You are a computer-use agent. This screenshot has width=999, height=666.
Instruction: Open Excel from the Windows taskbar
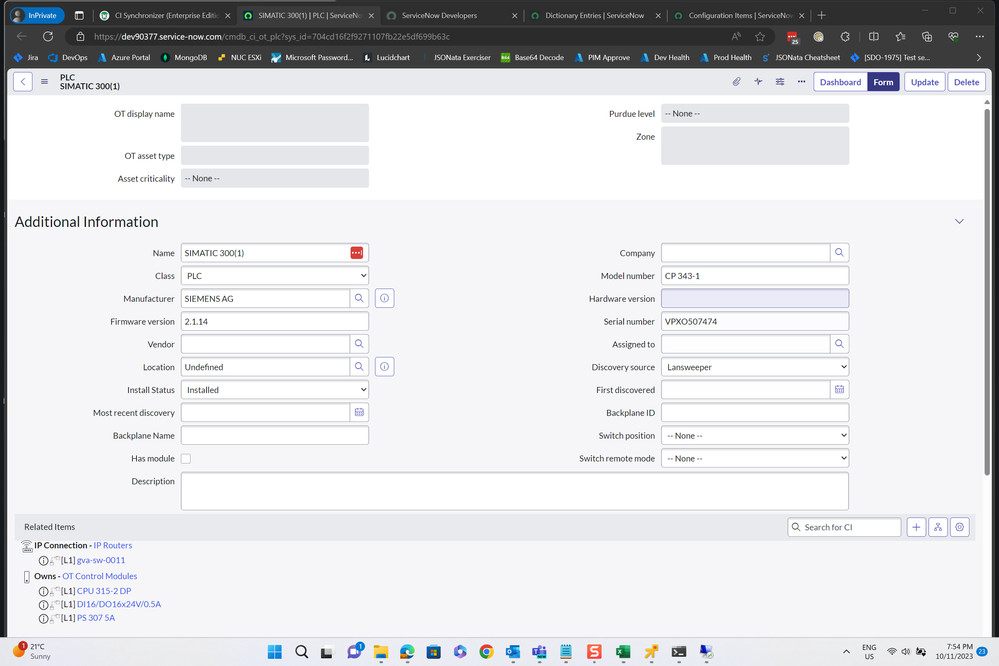tap(622, 651)
